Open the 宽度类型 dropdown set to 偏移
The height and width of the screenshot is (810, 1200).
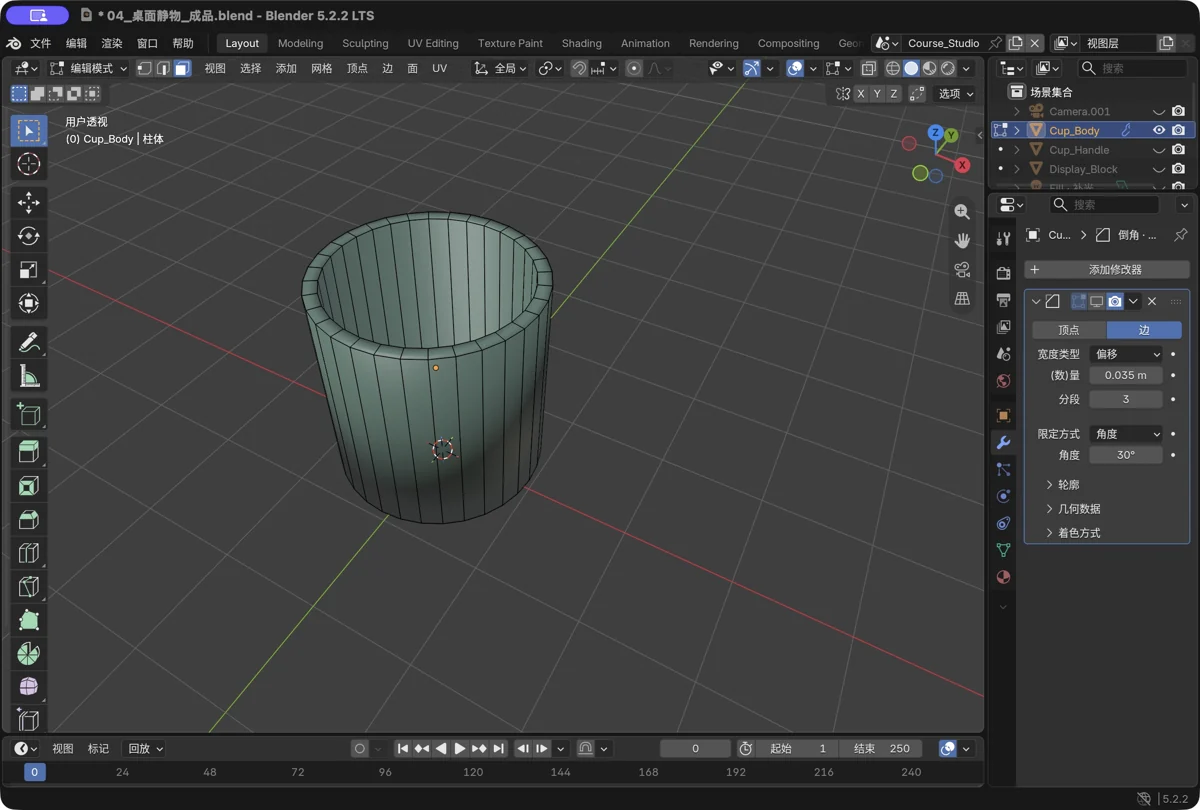click(x=1126, y=354)
